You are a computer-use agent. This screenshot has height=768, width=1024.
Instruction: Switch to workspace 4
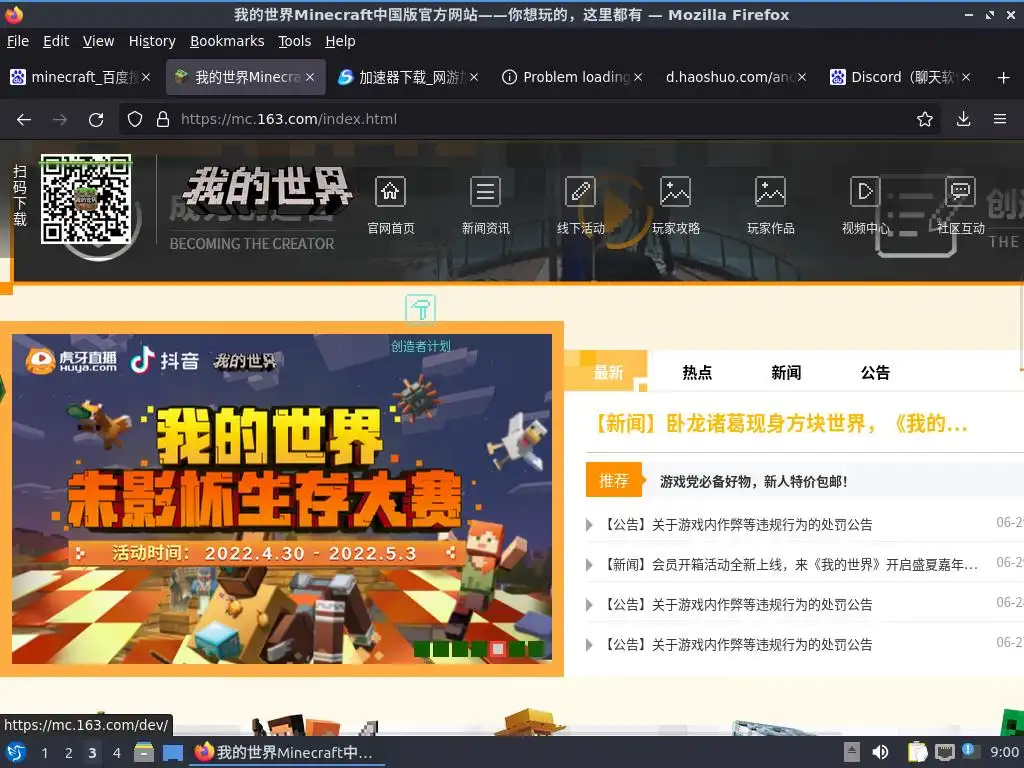click(x=116, y=753)
